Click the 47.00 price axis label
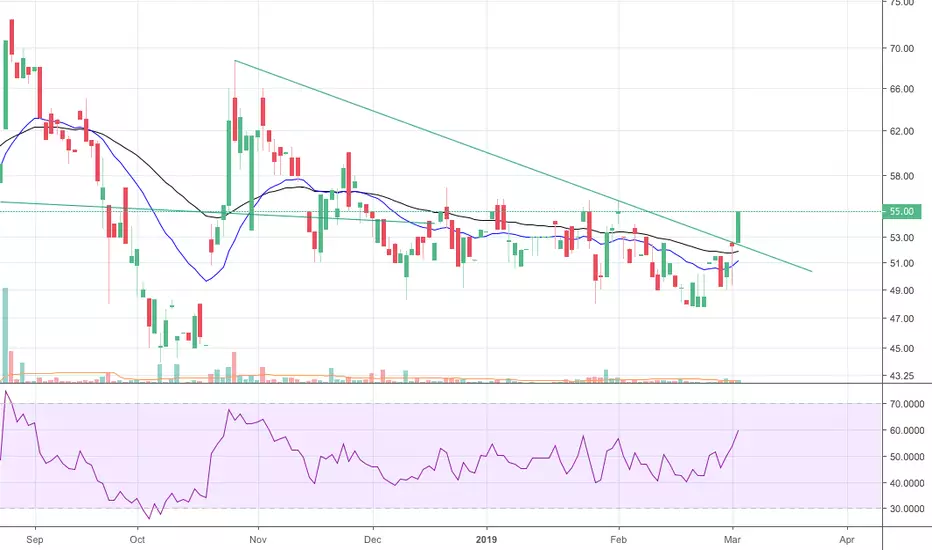Image resolution: width=932 pixels, height=550 pixels. pos(902,319)
